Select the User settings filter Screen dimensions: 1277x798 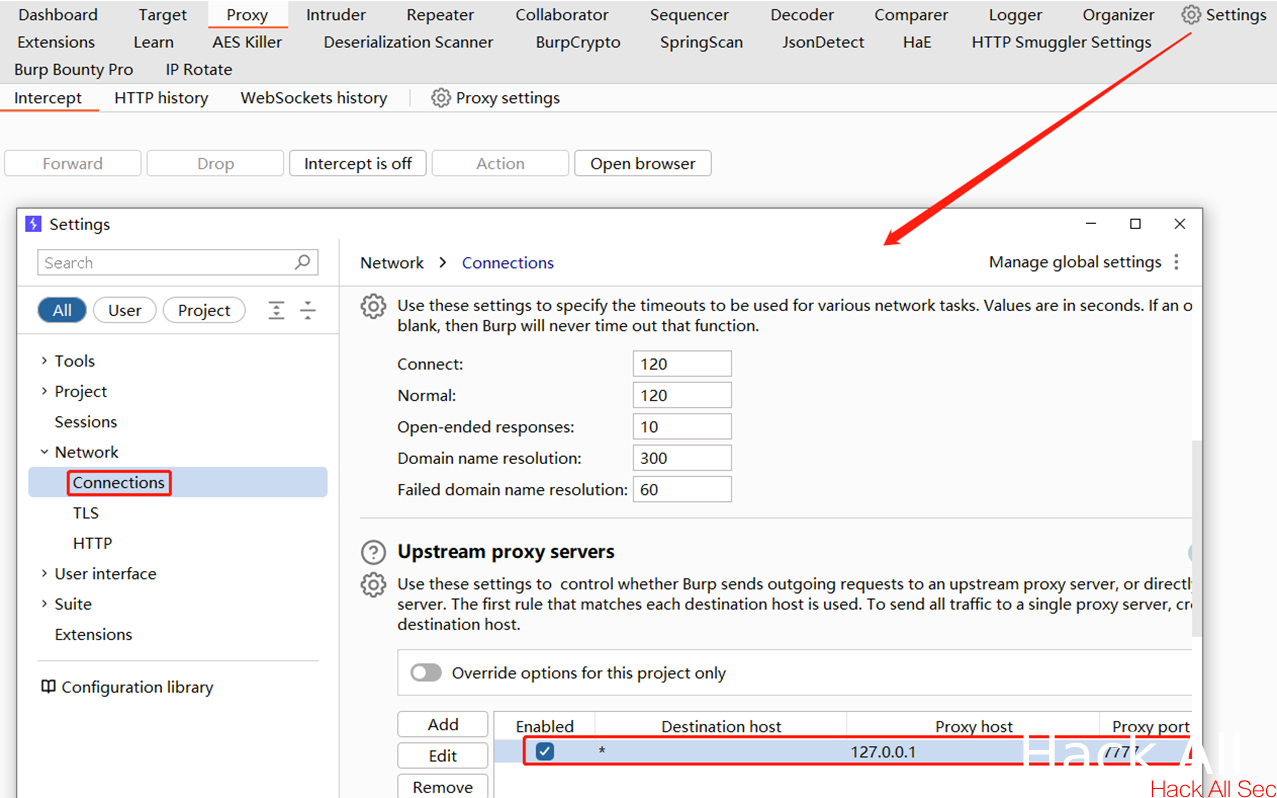[125, 310]
